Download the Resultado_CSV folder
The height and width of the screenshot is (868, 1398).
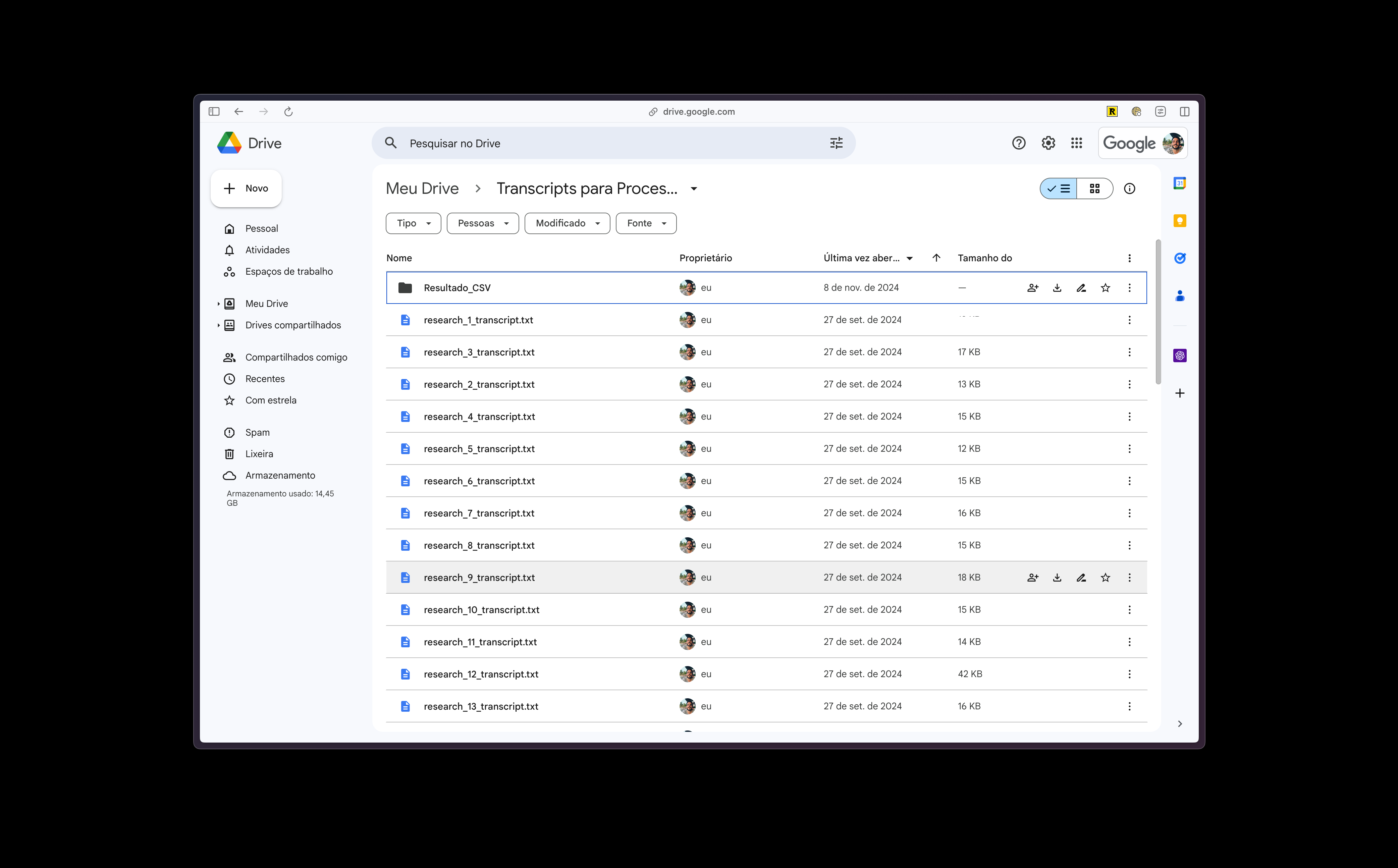1057,288
